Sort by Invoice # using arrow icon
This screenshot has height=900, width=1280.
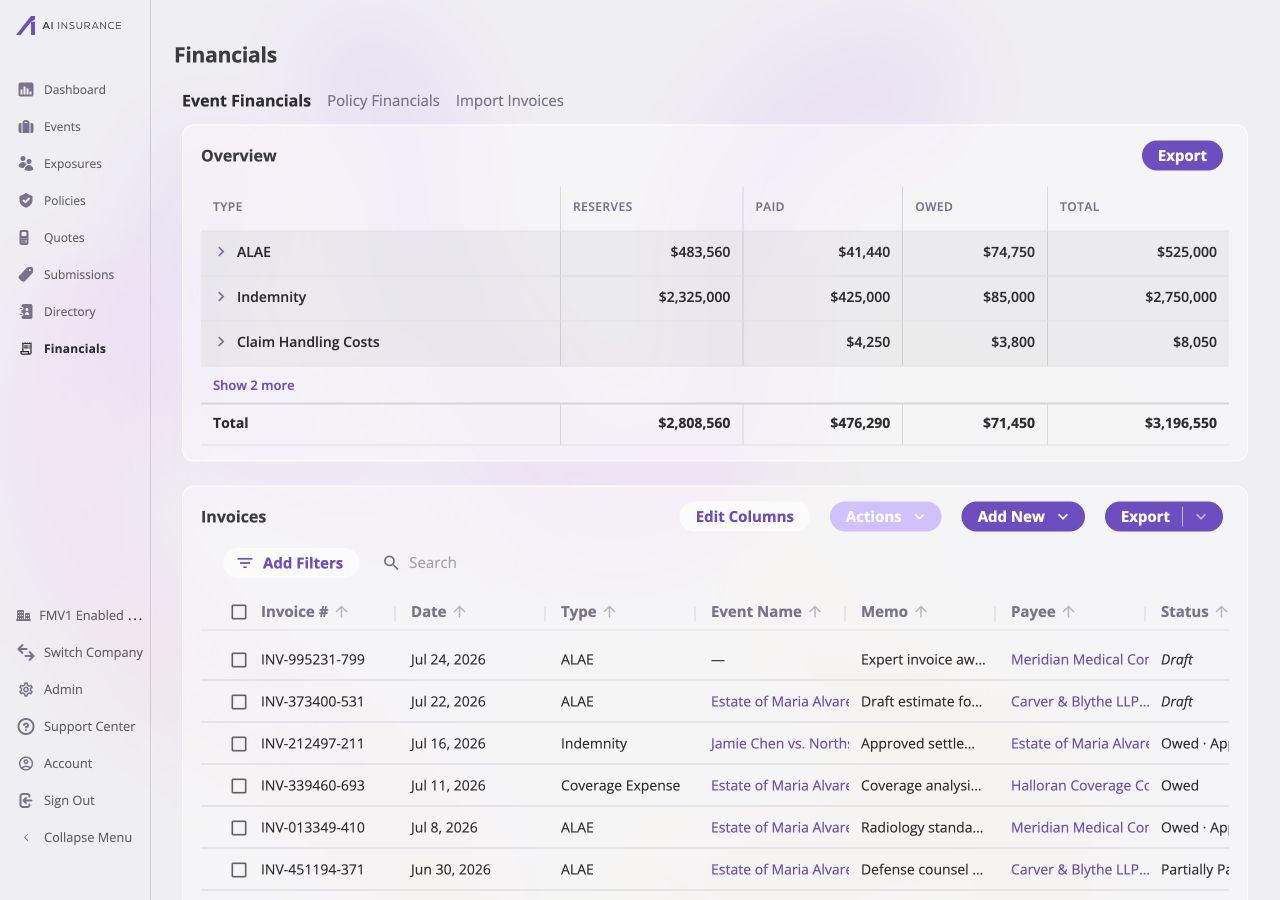(x=342, y=612)
